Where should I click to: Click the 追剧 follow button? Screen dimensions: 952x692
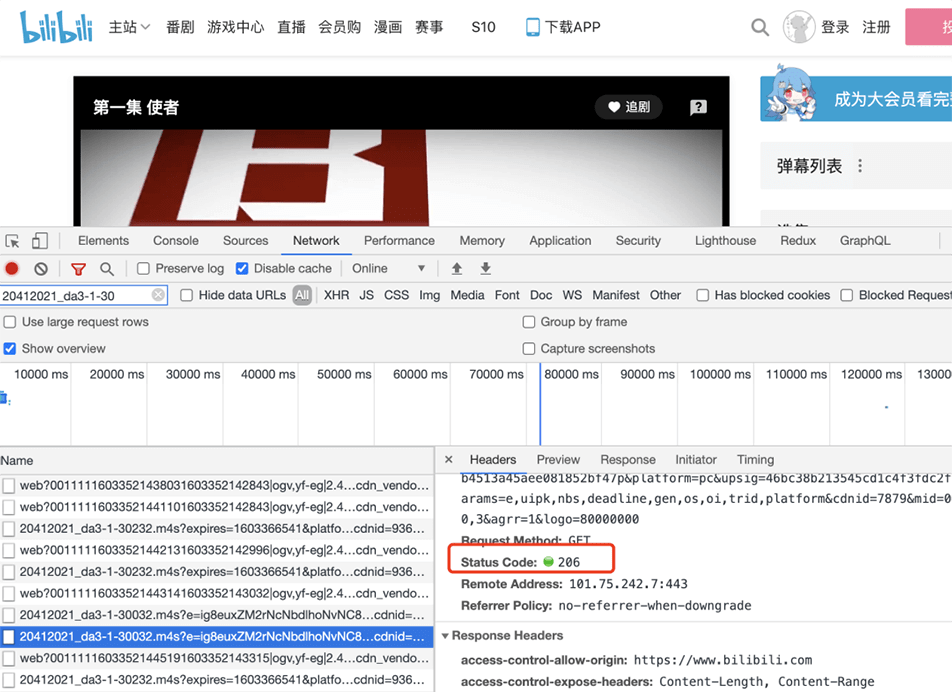628,107
